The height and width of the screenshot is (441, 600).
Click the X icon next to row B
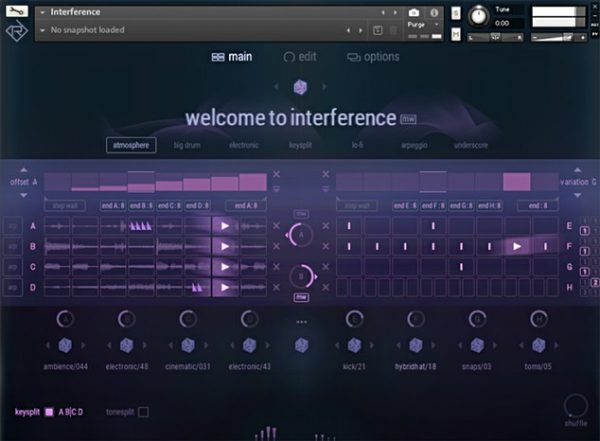click(277, 246)
